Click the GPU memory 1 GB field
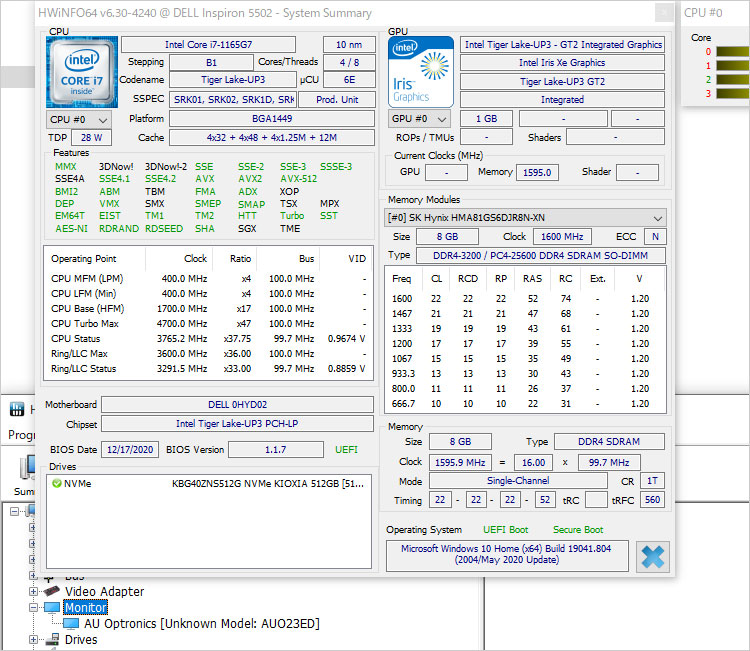Viewport: 750px width, 651px height. 486,119
